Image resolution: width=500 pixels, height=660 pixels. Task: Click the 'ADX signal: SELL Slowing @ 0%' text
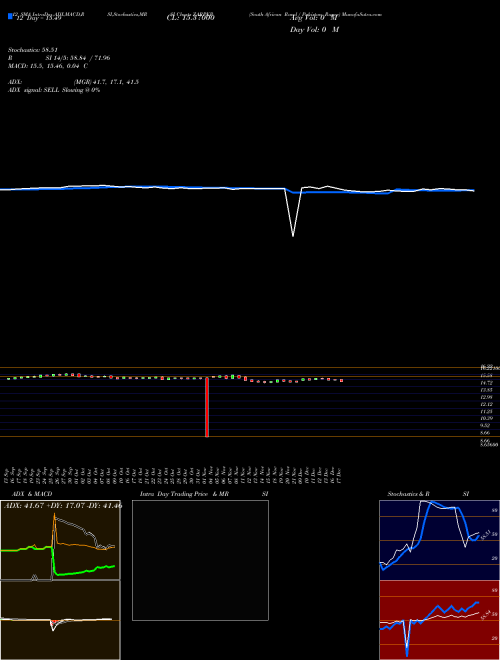tap(54, 90)
